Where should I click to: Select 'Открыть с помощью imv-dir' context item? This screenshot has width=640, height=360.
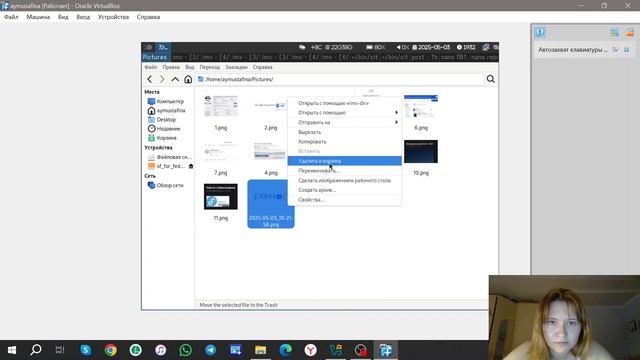click(x=344, y=103)
